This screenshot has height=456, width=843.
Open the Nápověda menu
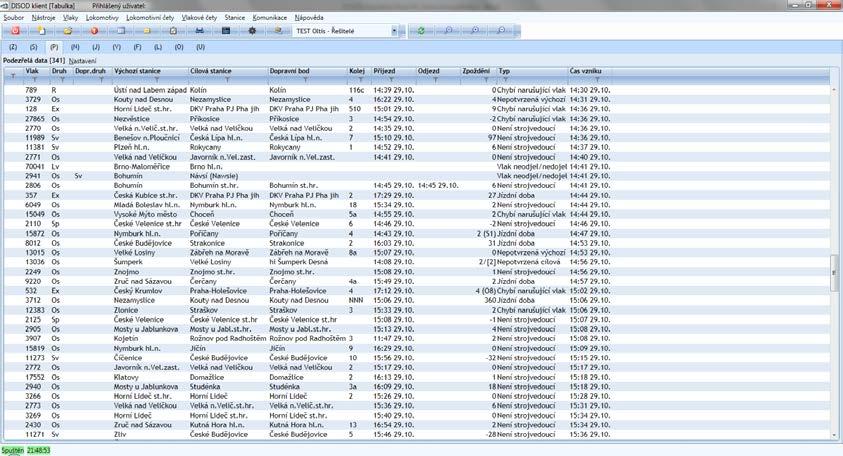pos(309,18)
